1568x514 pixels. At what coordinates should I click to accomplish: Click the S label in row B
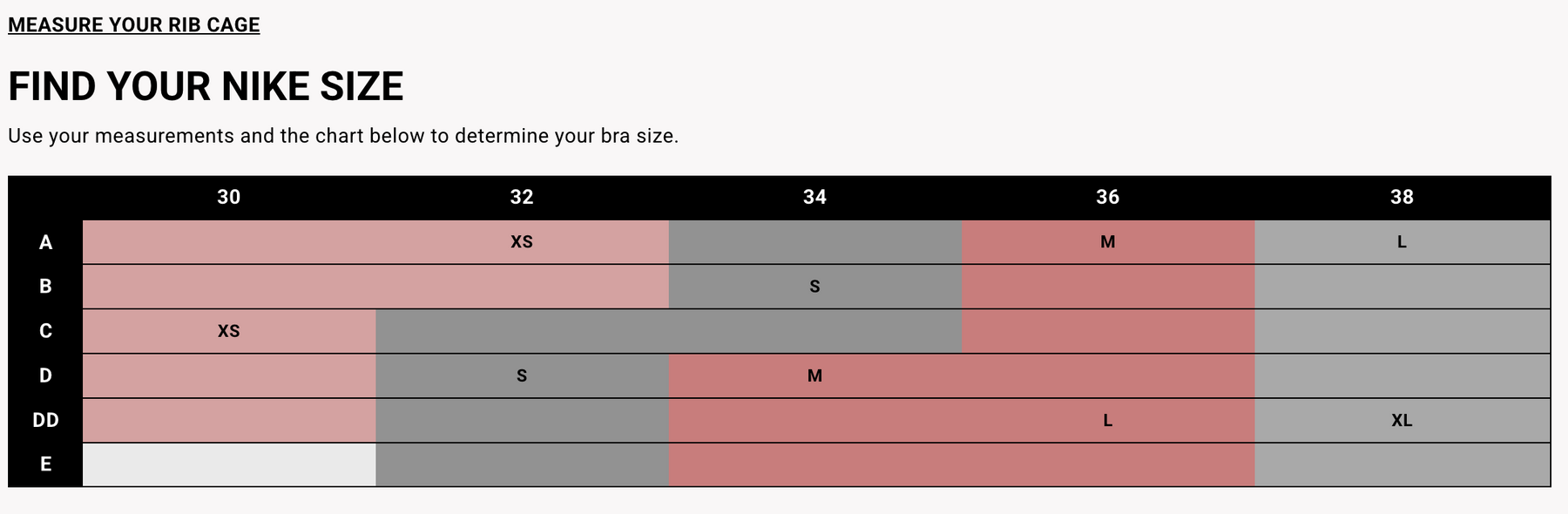point(814,287)
